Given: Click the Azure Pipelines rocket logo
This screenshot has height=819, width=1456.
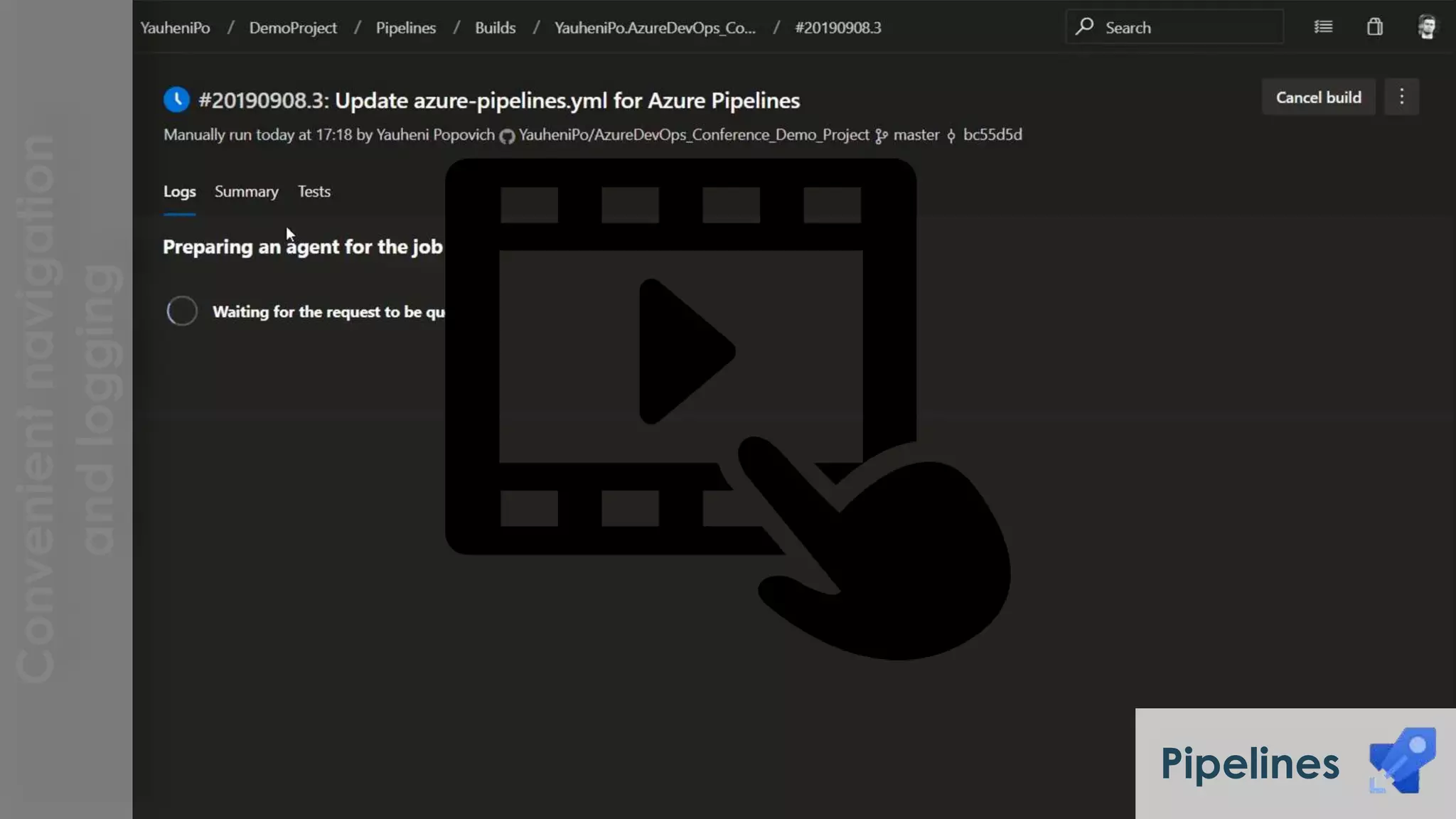Looking at the screenshot, I should click(x=1402, y=761).
